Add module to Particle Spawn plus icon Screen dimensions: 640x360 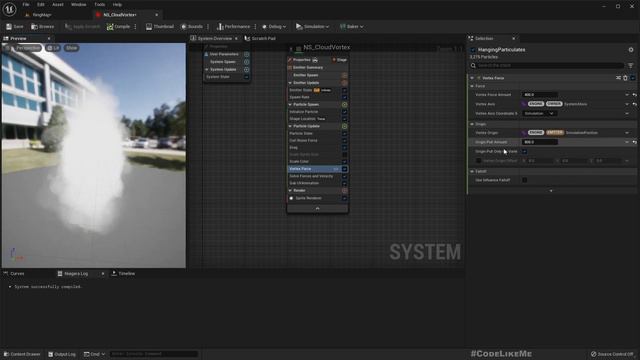344,104
